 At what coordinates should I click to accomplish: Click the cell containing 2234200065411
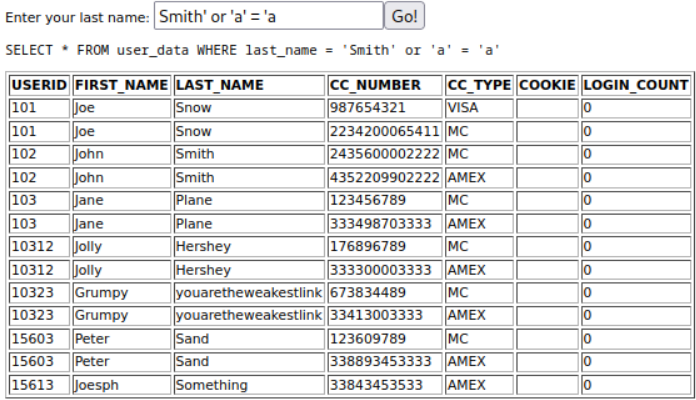[385, 131]
